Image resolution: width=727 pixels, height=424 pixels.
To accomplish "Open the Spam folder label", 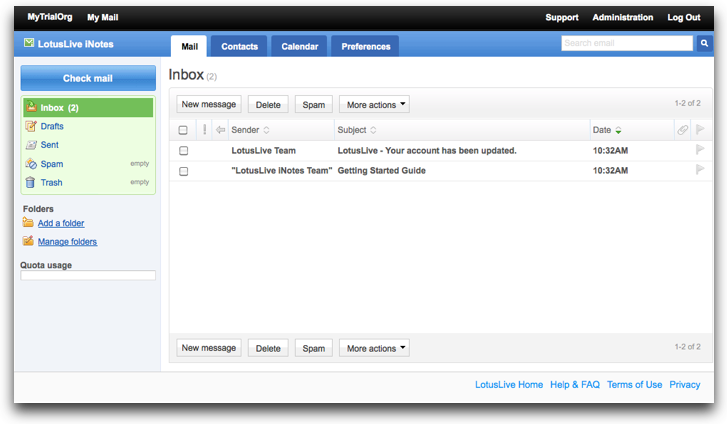I will coord(52,164).
